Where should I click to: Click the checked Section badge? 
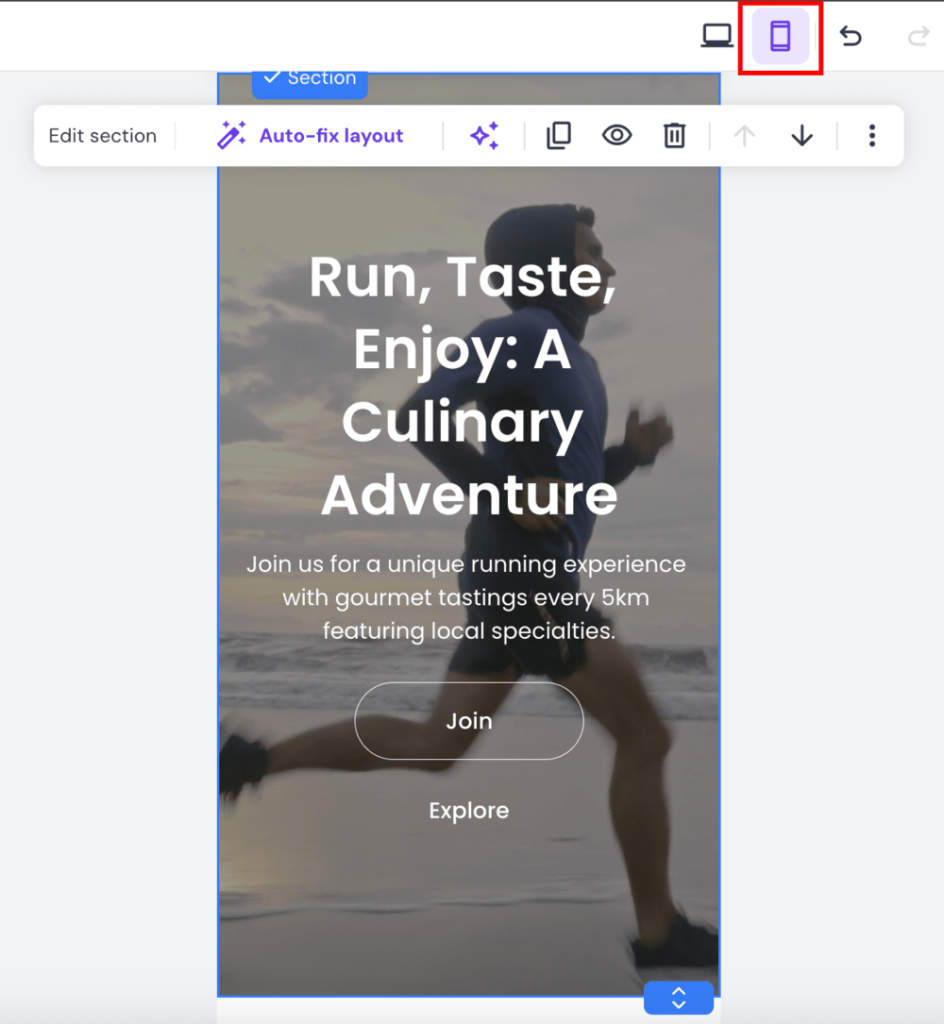[x=309, y=77]
